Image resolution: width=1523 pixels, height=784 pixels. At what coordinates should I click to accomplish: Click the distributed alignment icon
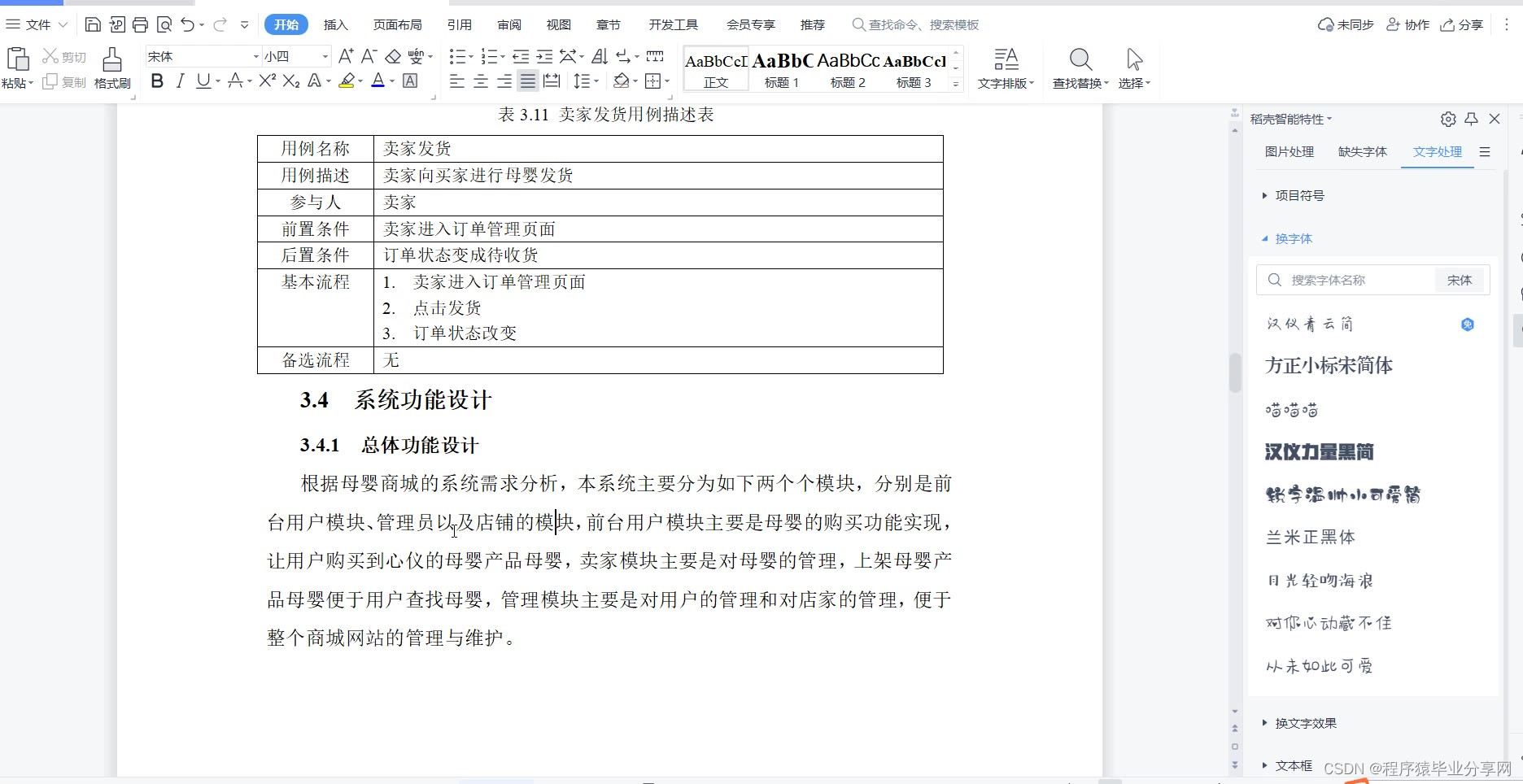(x=552, y=81)
